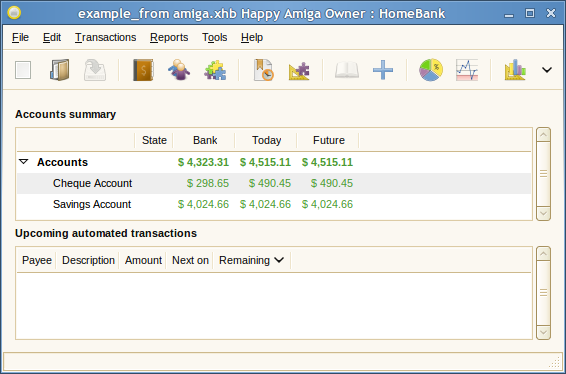This screenshot has height=374, width=566.
Task: Click accounts summary scrollbar down arrow
Action: click(543, 213)
